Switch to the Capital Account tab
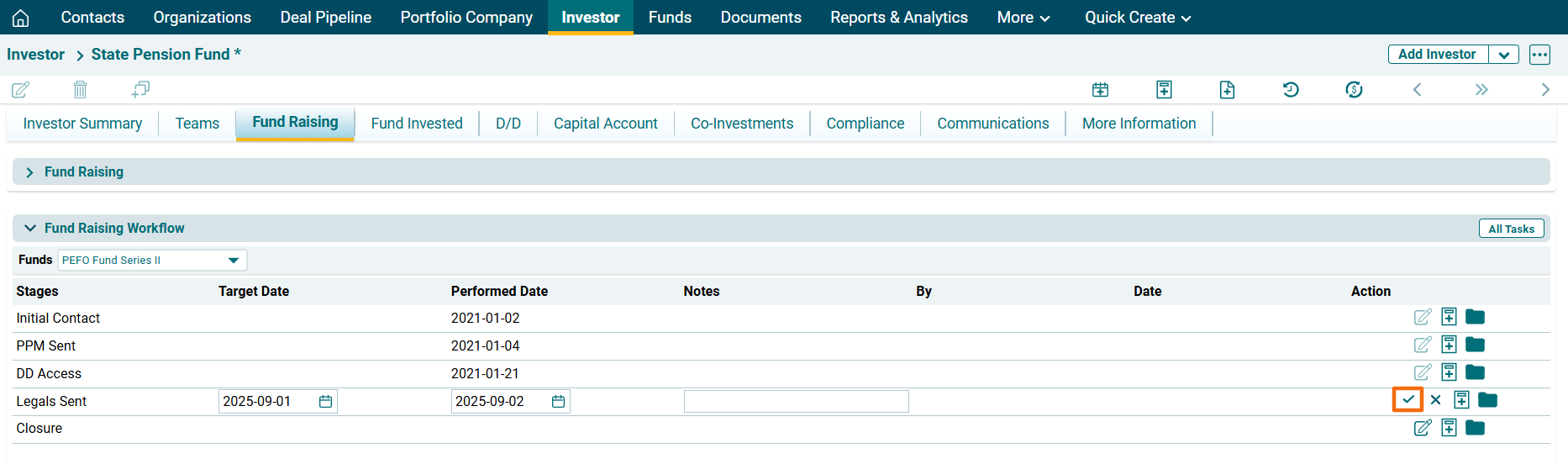 (605, 124)
